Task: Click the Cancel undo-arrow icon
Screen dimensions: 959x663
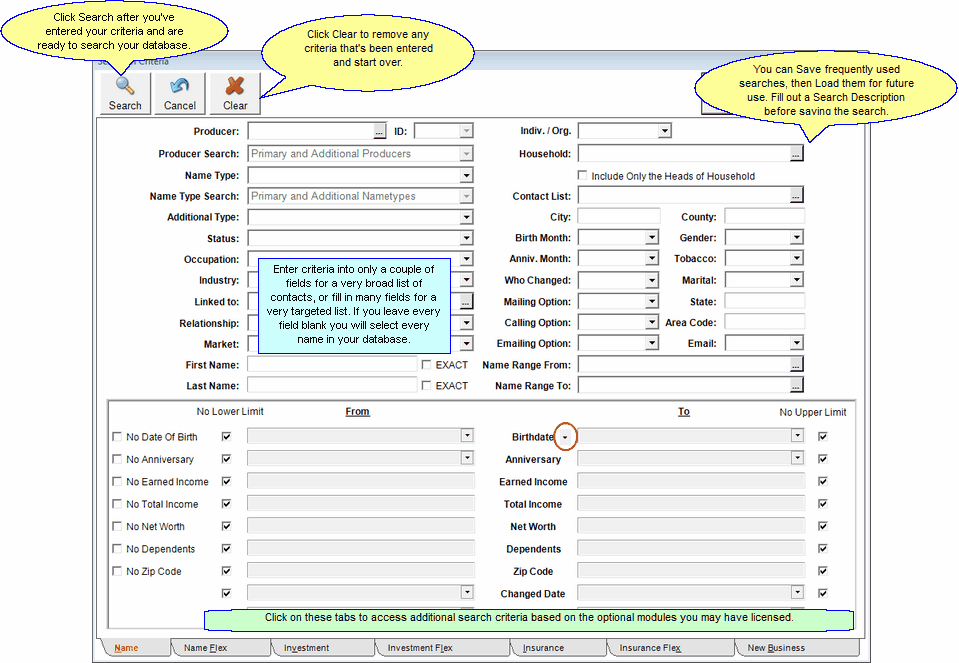Action: [179, 87]
